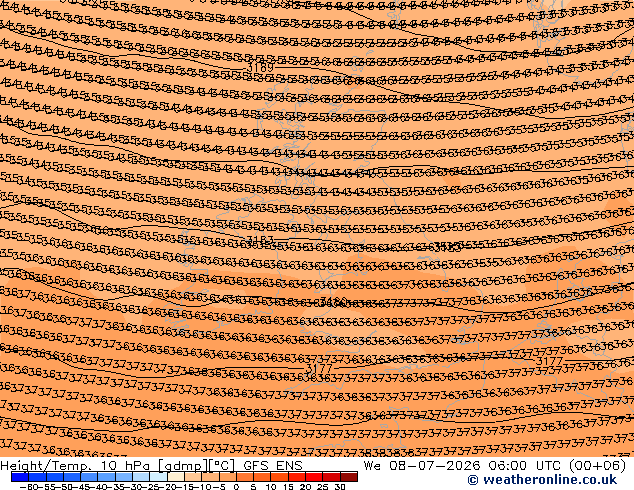This screenshot has height=490, width=634.
Task: Select the date 'We 08-07-2026'
Action: tap(422, 466)
